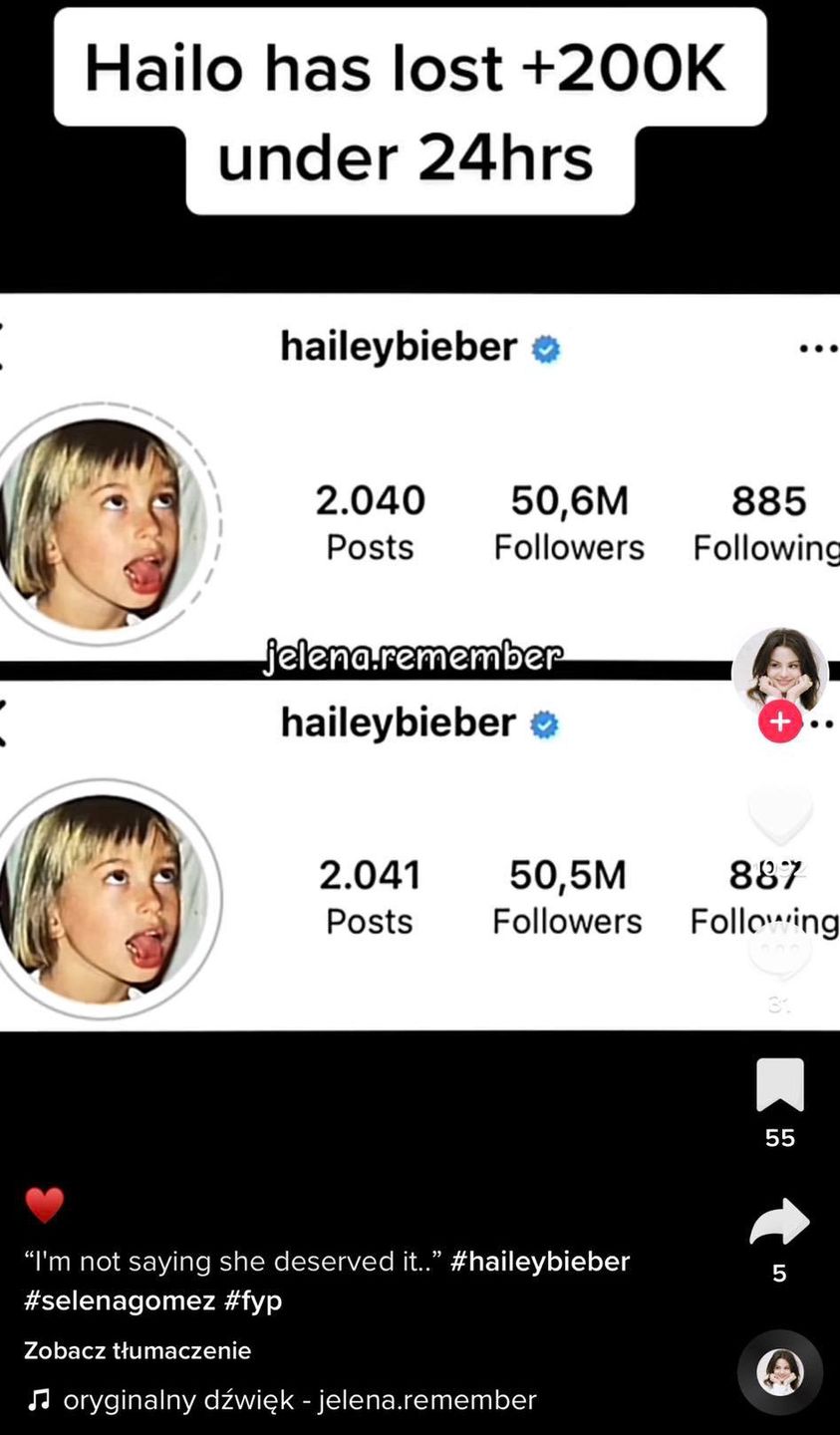Tap the 2.041 Posts count

[370, 897]
